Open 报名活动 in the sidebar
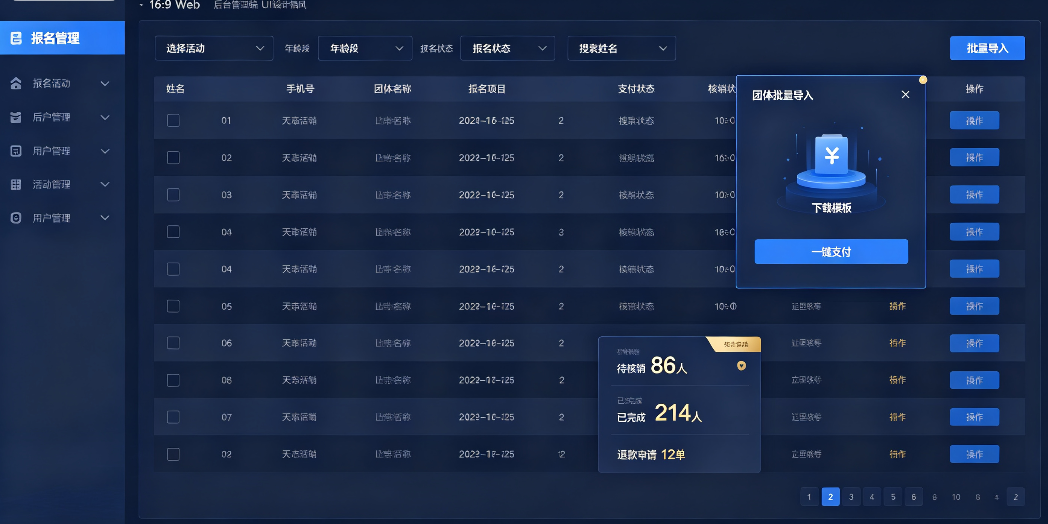Image resolution: width=1048 pixels, height=524 pixels. (51, 84)
